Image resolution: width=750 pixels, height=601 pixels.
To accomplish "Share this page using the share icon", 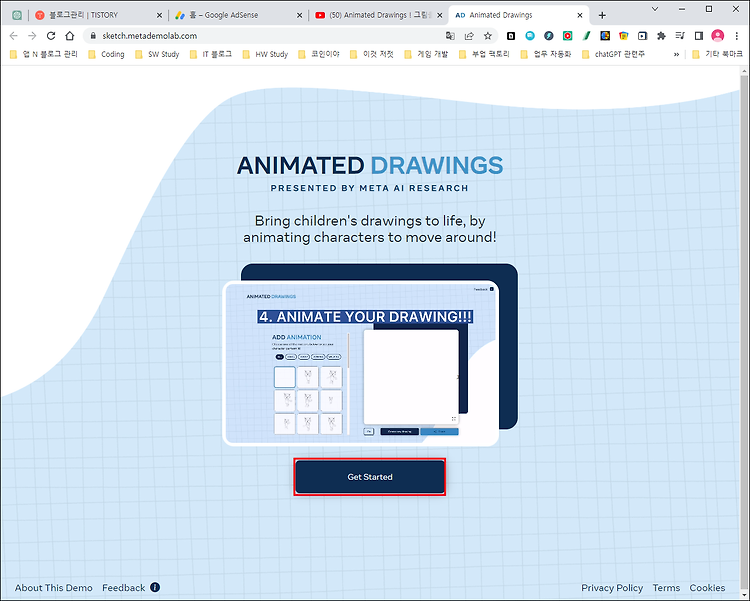I will tap(469, 36).
